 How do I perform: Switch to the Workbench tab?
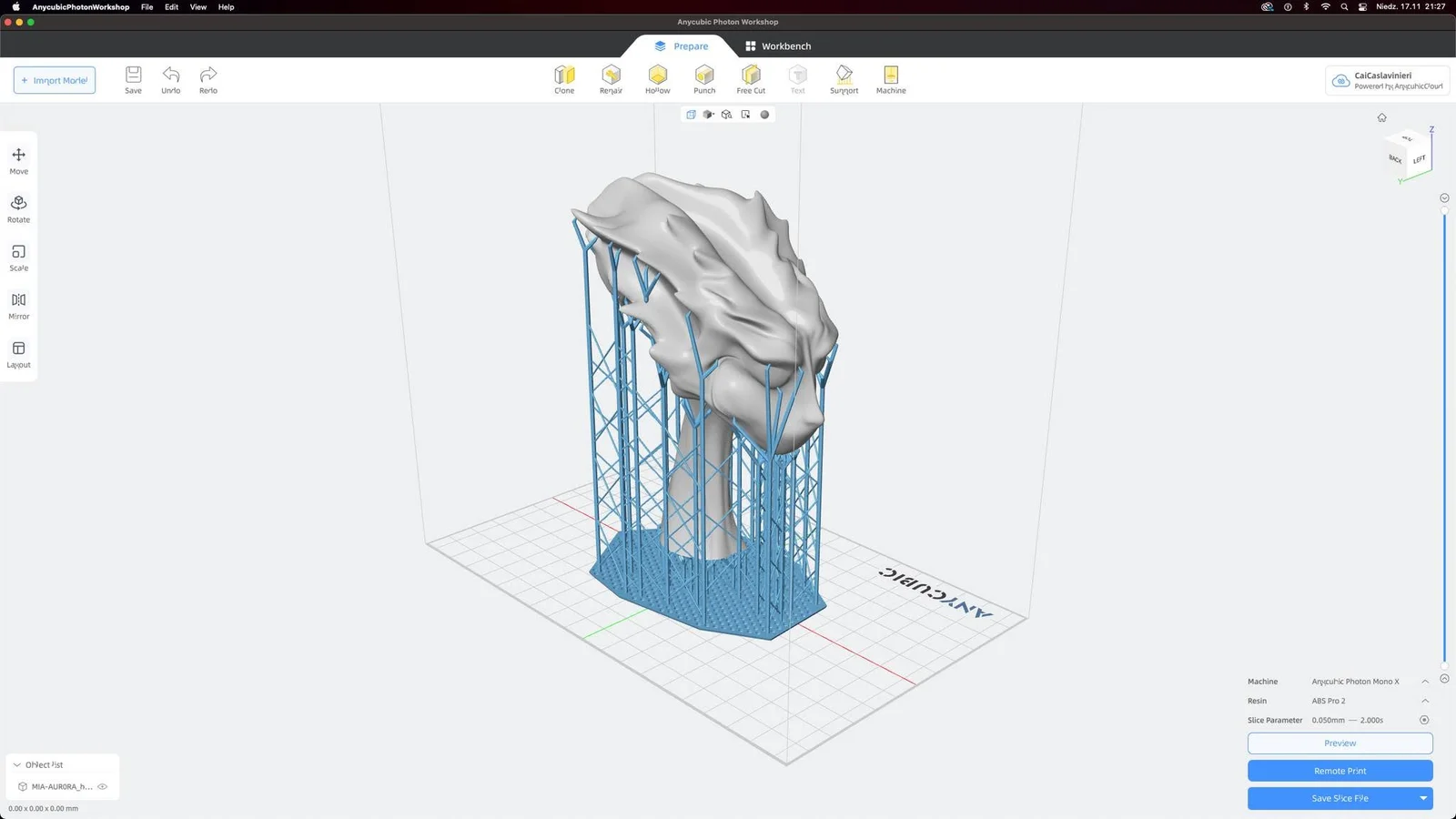[x=778, y=45]
